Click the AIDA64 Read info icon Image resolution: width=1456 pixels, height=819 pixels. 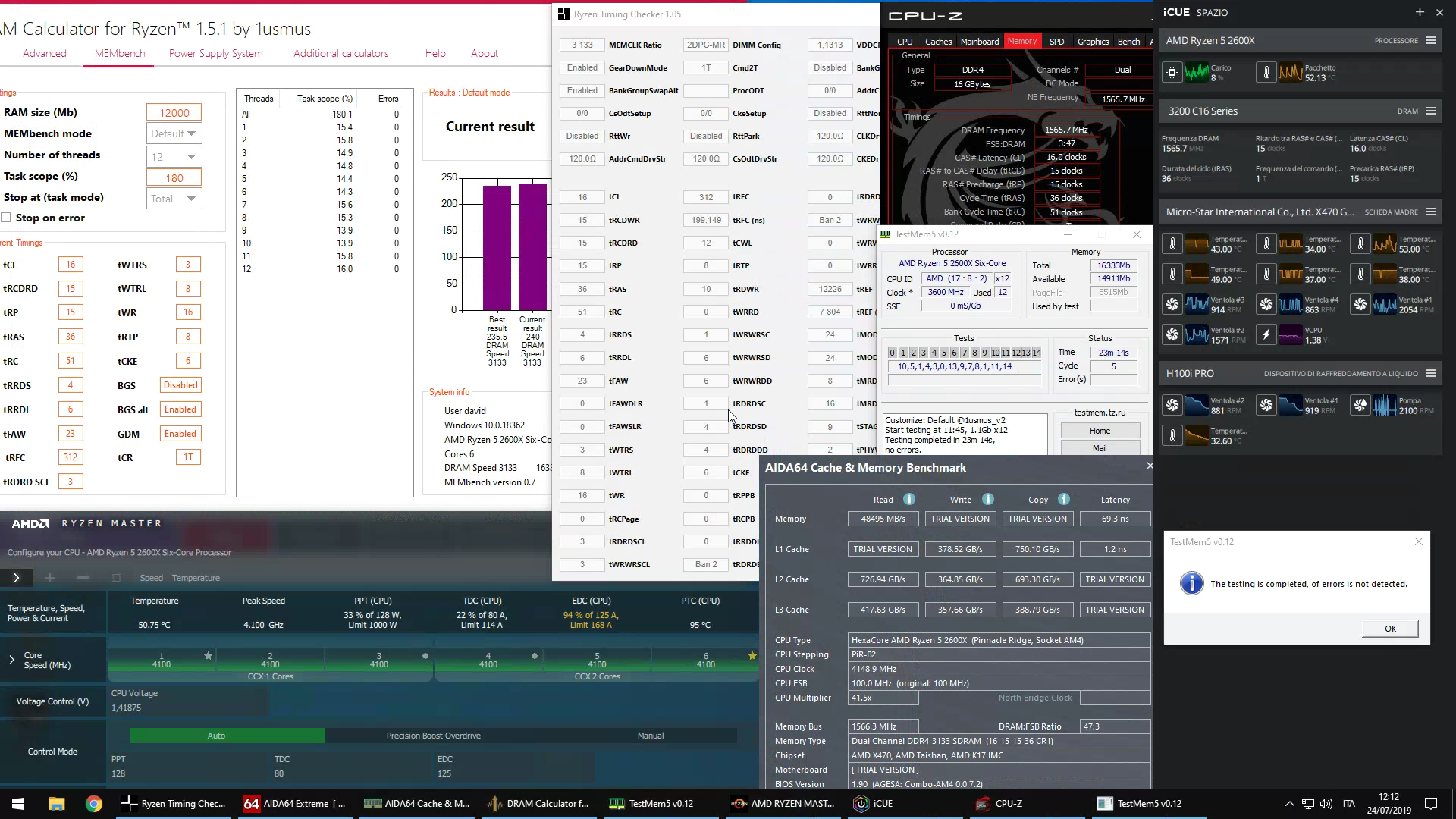click(x=908, y=499)
